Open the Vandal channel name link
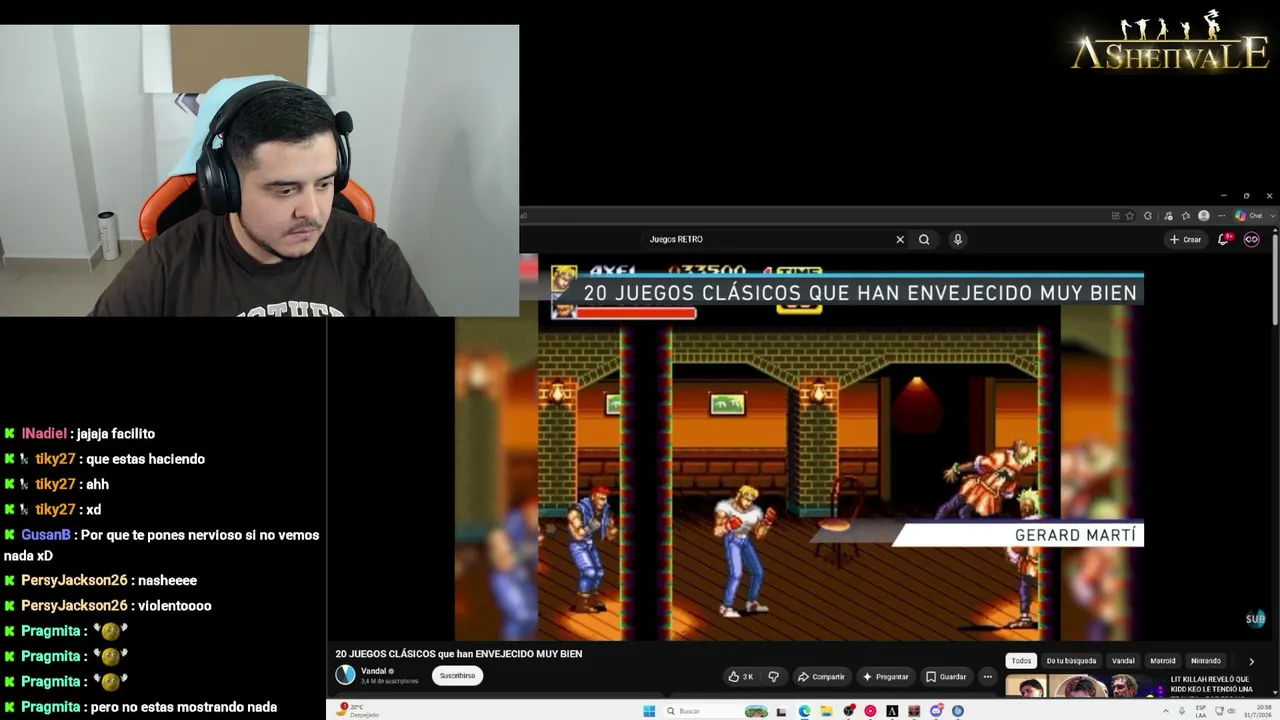Viewport: 1280px width, 720px height. (x=374, y=671)
